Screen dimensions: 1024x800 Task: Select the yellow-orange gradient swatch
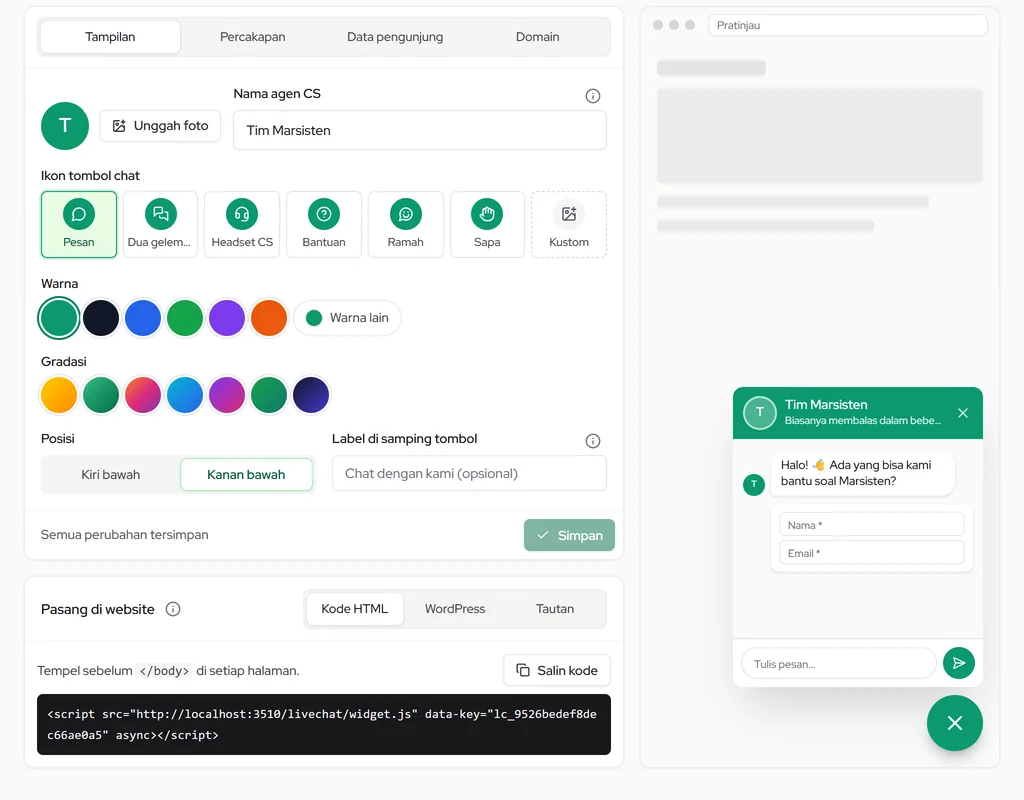pos(59,395)
